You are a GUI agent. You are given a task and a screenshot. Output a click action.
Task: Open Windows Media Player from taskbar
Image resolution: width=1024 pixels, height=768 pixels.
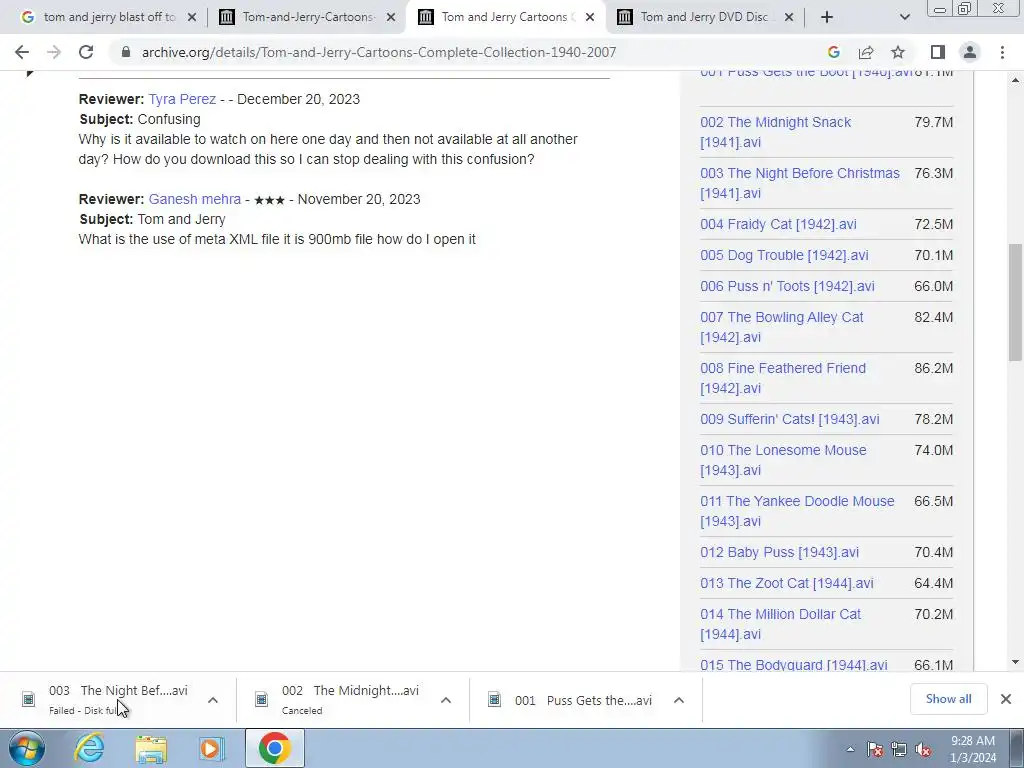[x=212, y=748]
